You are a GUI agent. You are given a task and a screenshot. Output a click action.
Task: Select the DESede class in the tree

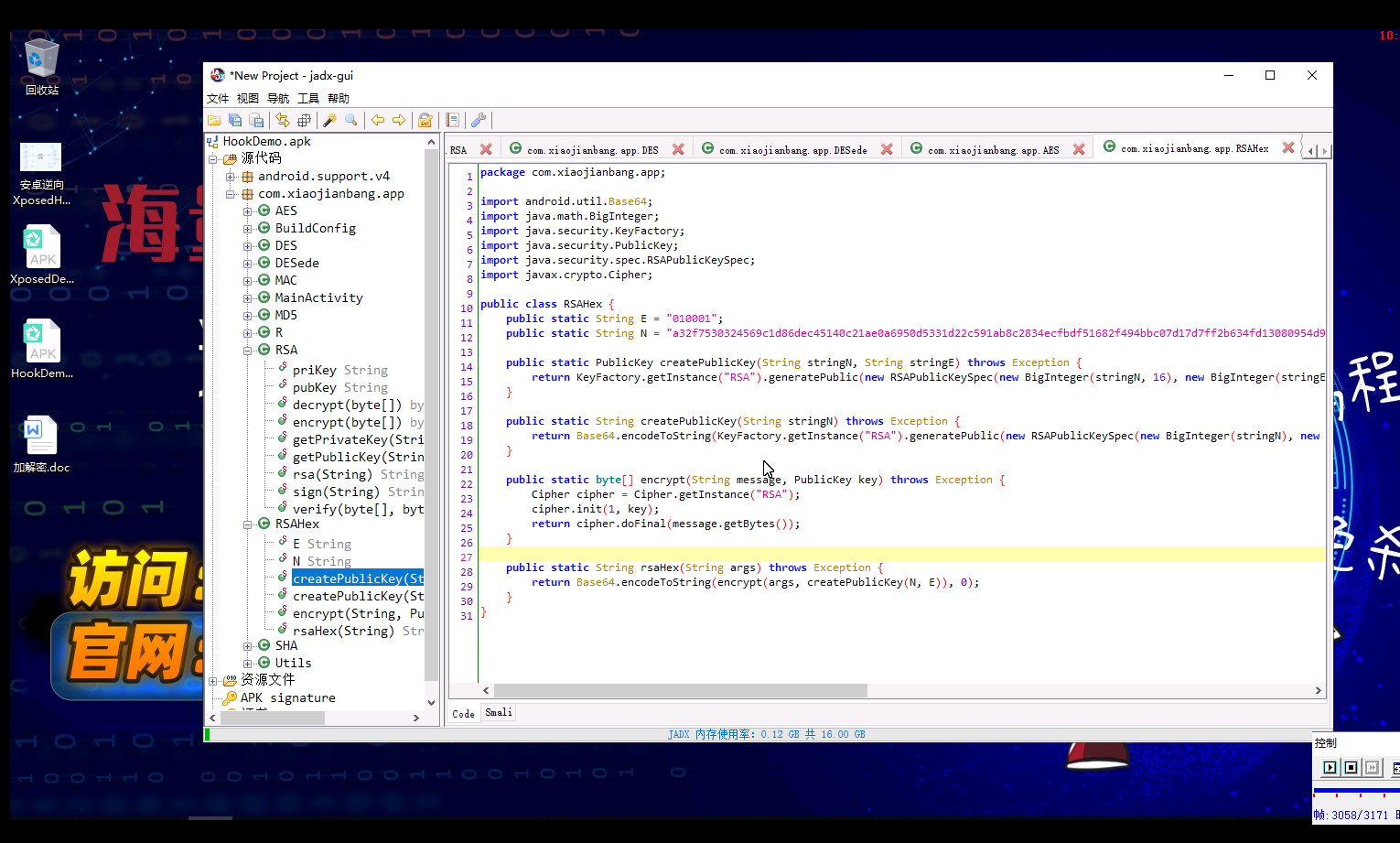pos(296,263)
